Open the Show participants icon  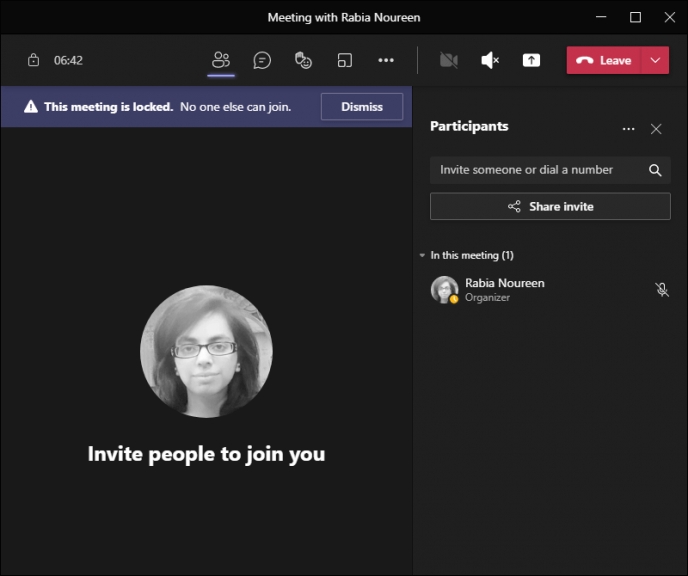(x=221, y=60)
